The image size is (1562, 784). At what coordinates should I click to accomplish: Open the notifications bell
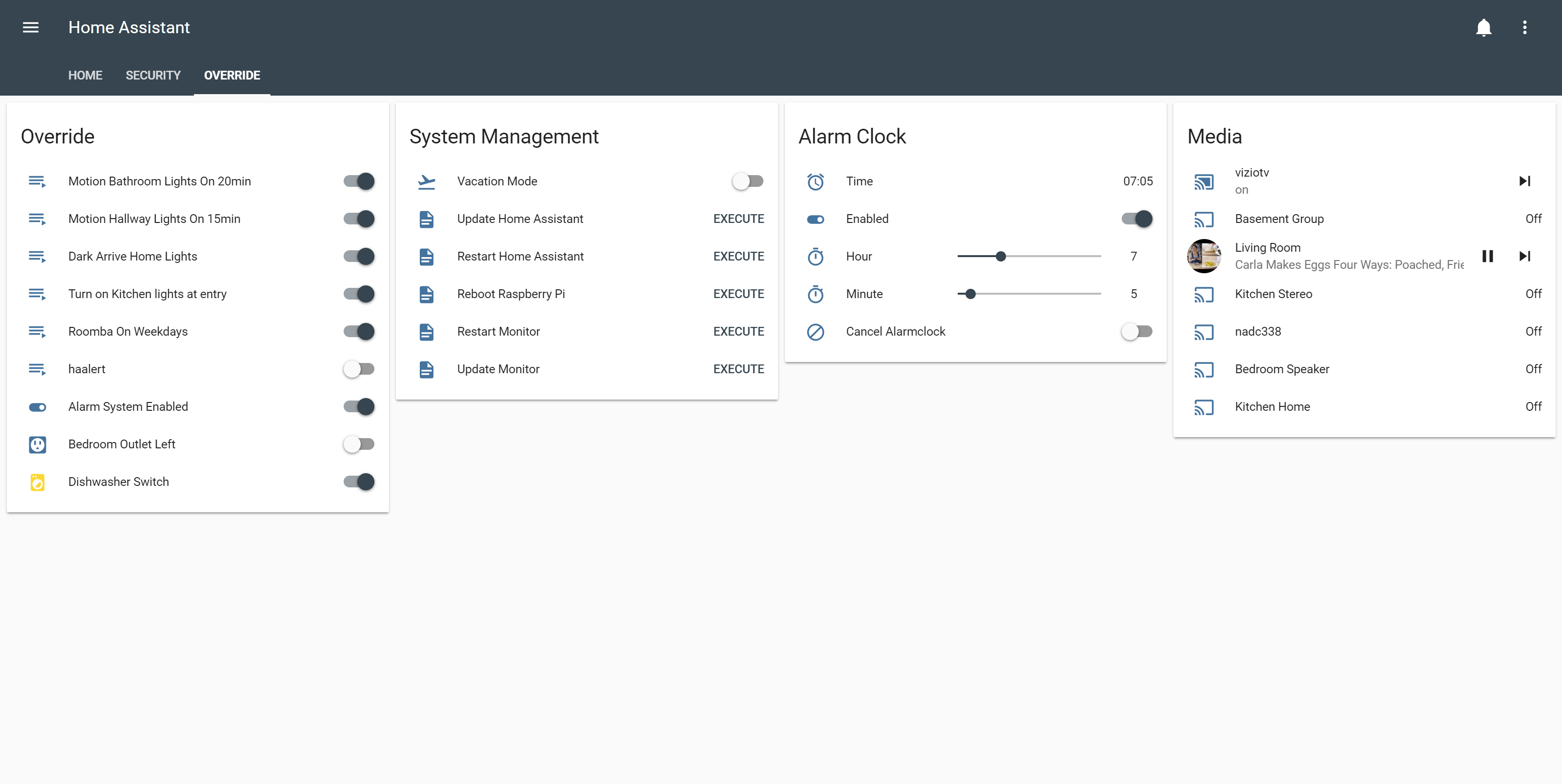(1483, 27)
